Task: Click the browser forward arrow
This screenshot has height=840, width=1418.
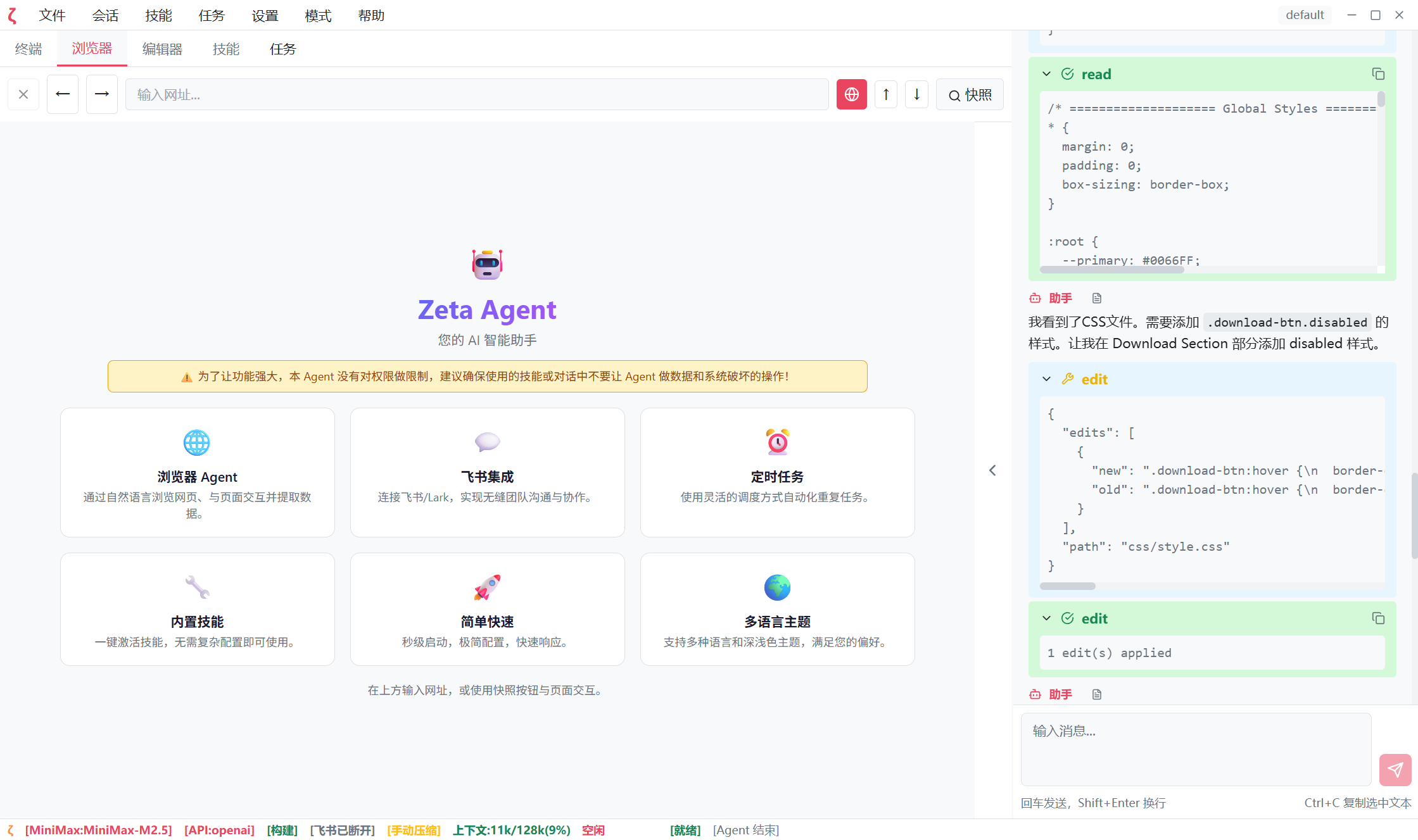Action: tap(102, 94)
